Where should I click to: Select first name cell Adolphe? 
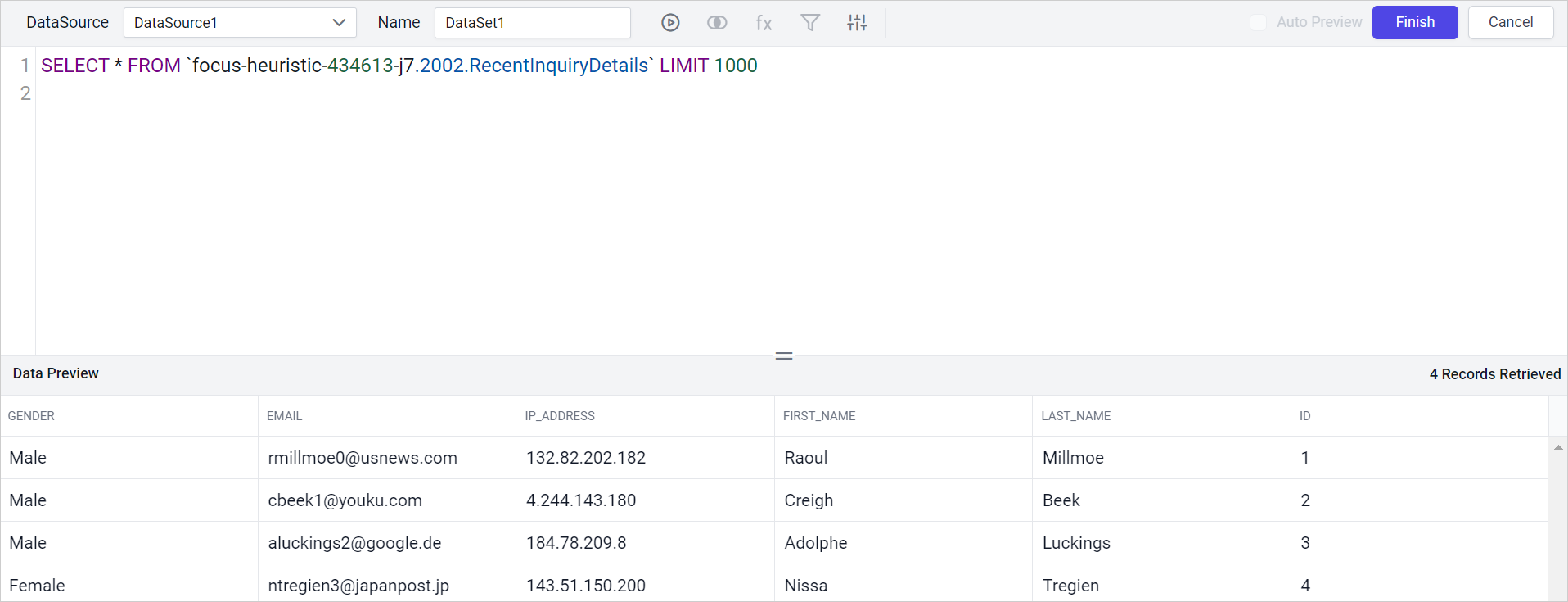click(x=903, y=543)
